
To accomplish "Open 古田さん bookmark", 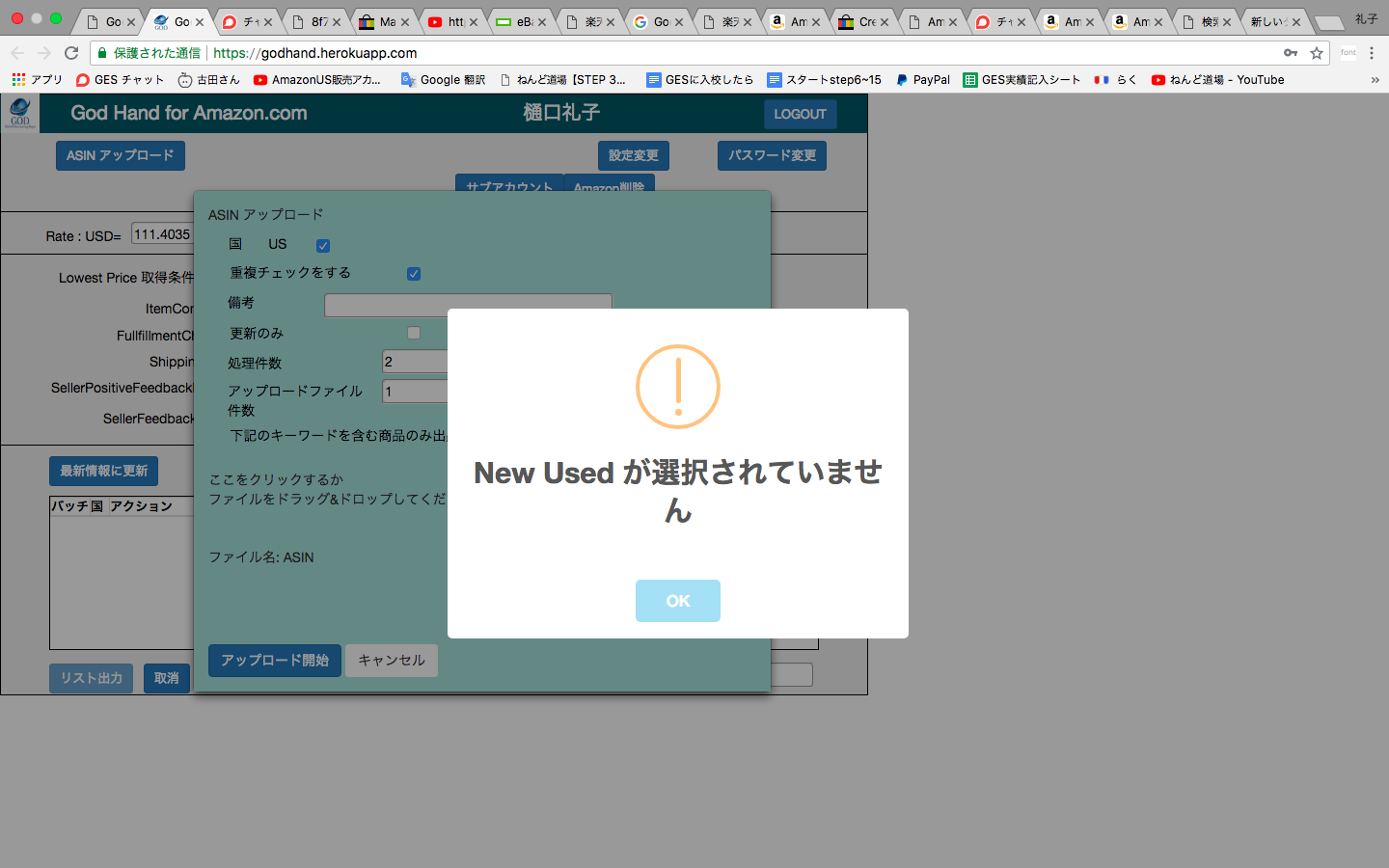I will [208, 80].
